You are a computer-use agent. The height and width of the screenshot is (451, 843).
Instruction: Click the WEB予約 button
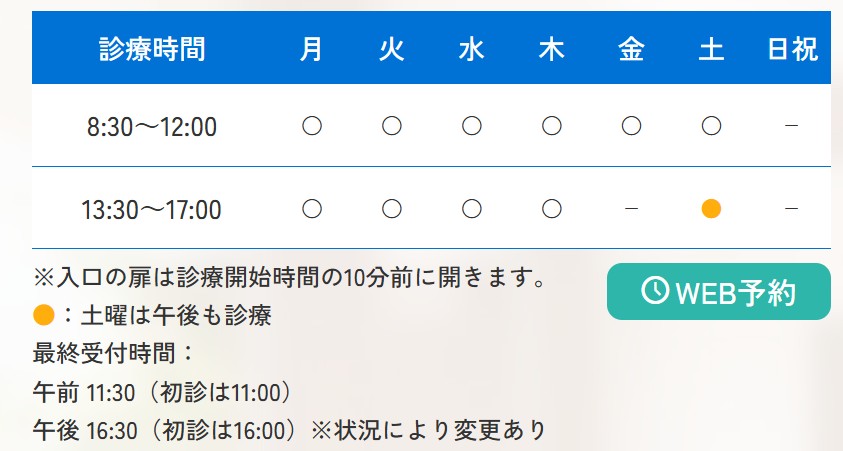(x=719, y=291)
